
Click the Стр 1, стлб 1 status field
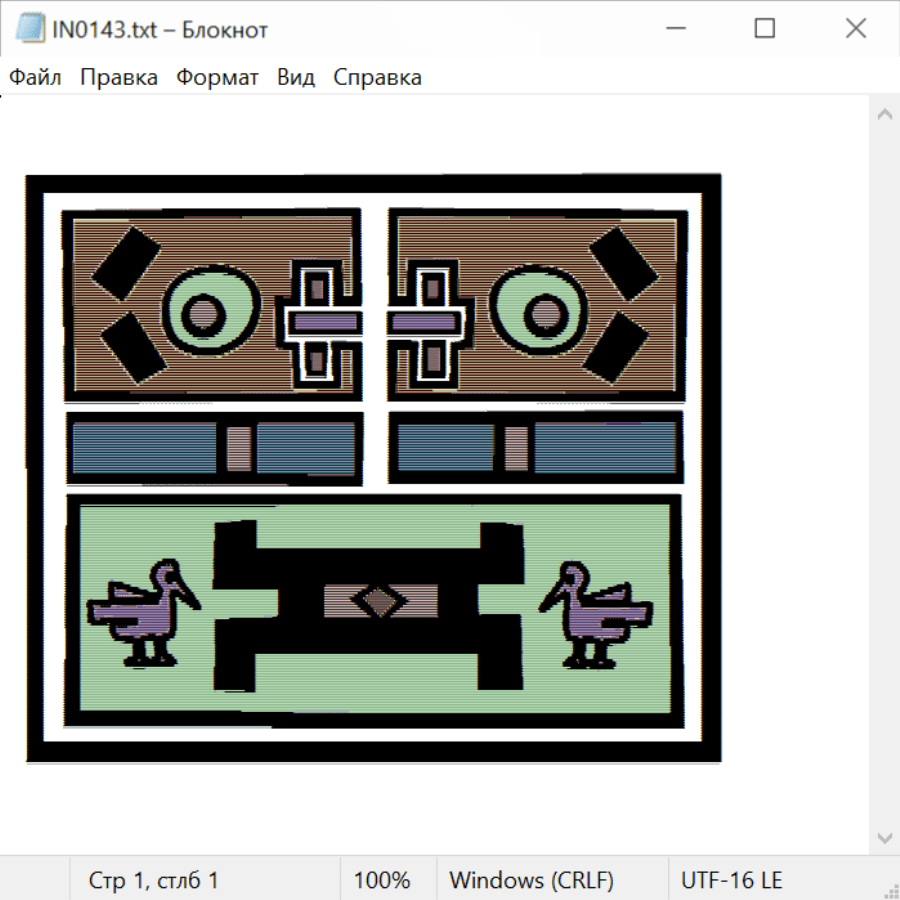[153, 880]
